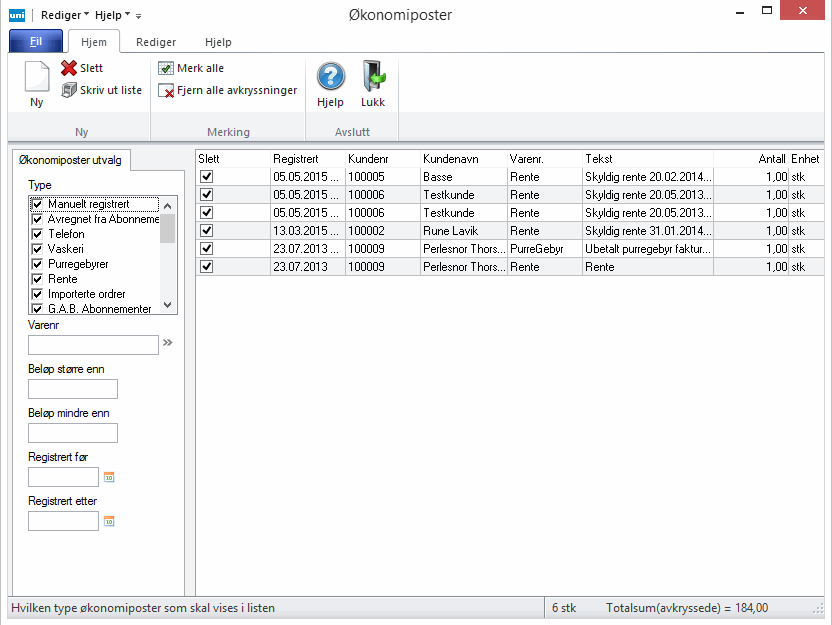Viewport: 832px width, 625px height.
Task: Uncheck Slett checkbox for Rune Lavik row
Action: click(x=207, y=231)
